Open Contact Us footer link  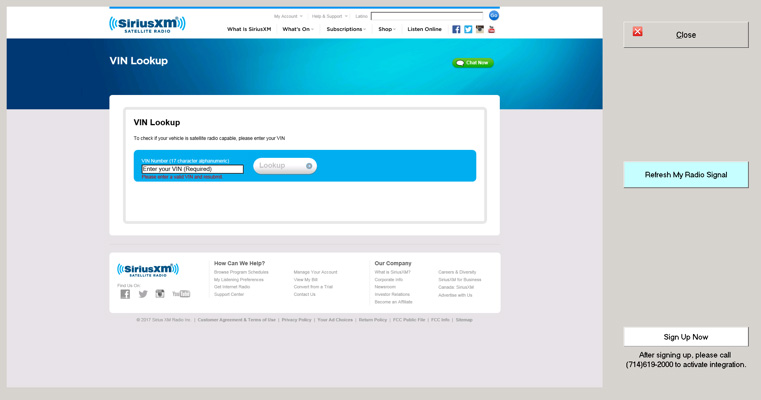pos(304,294)
